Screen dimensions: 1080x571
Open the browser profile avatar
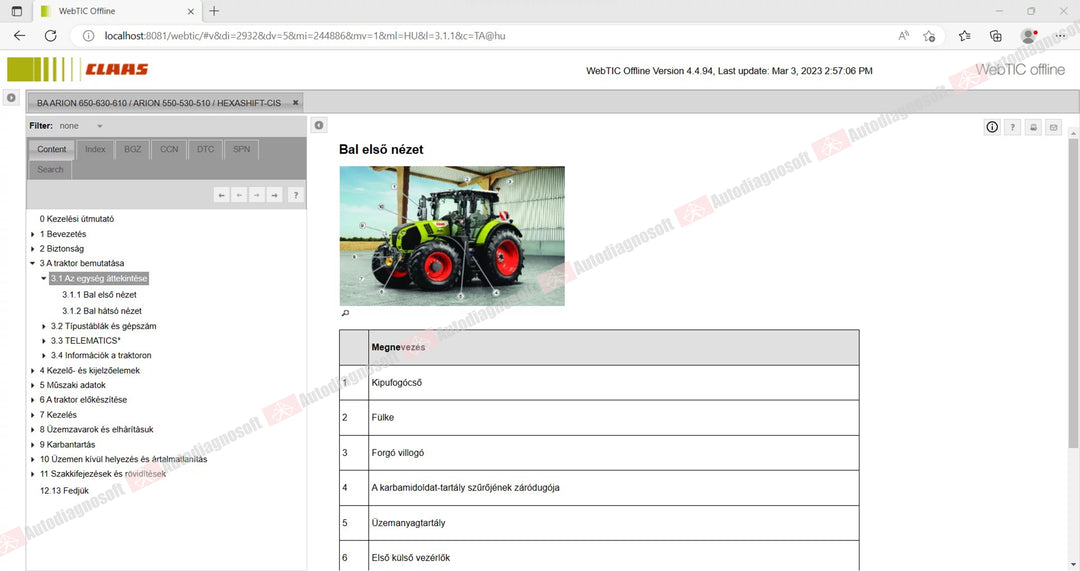tap(1029, 36)
